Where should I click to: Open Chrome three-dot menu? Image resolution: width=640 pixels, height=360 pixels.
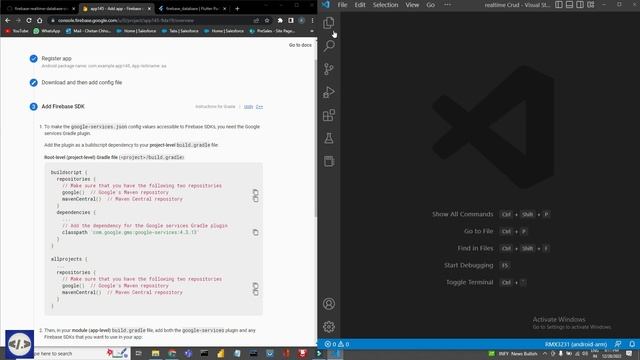tap(312, 20)
